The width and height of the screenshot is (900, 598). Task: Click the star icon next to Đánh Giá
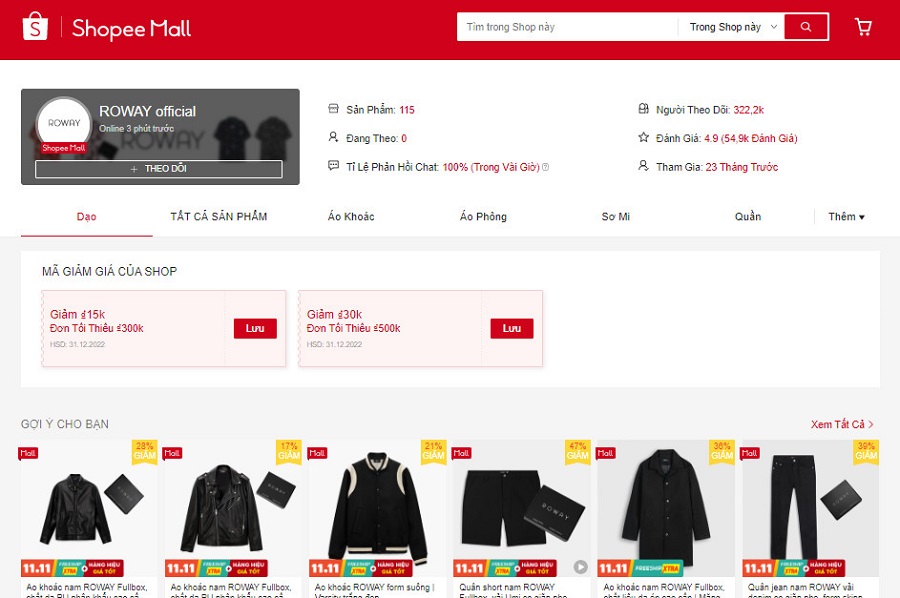point(643,137)
